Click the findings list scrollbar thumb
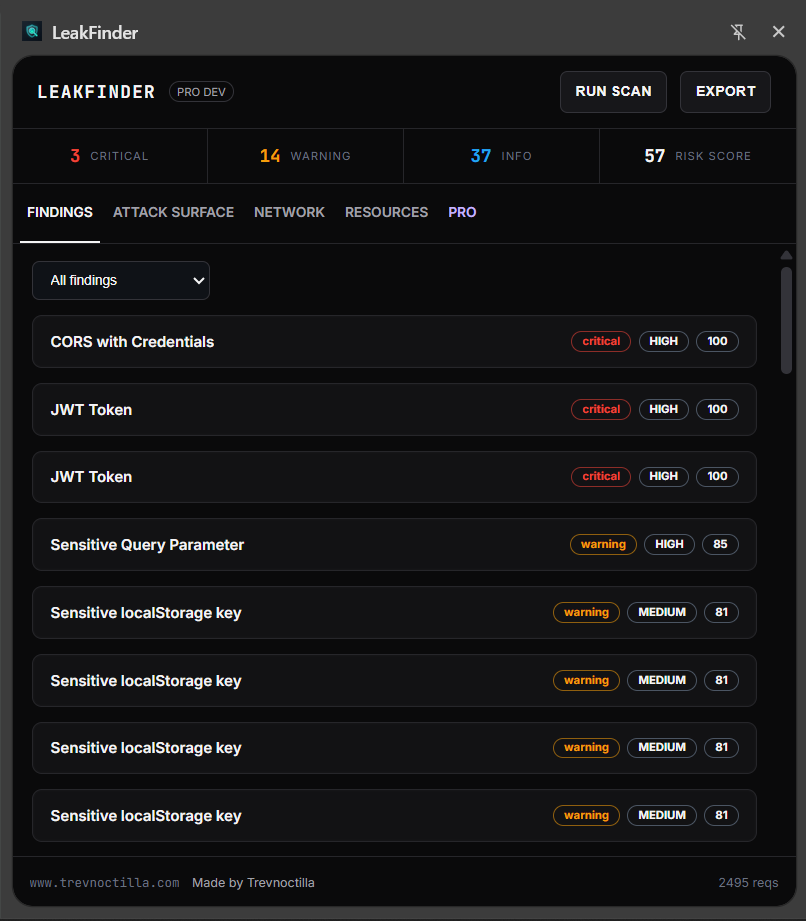Viewport: 806px width, 921px height. (786, 320)
